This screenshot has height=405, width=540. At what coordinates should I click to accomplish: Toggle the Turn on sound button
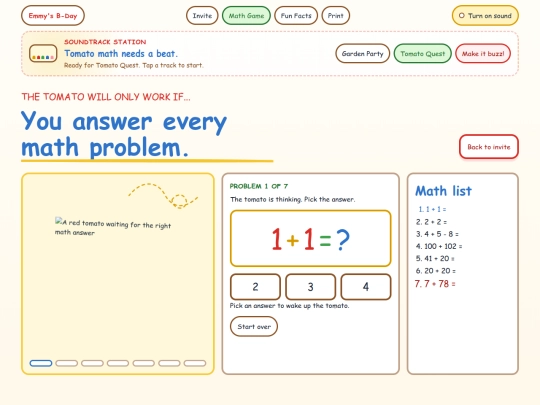485,15
